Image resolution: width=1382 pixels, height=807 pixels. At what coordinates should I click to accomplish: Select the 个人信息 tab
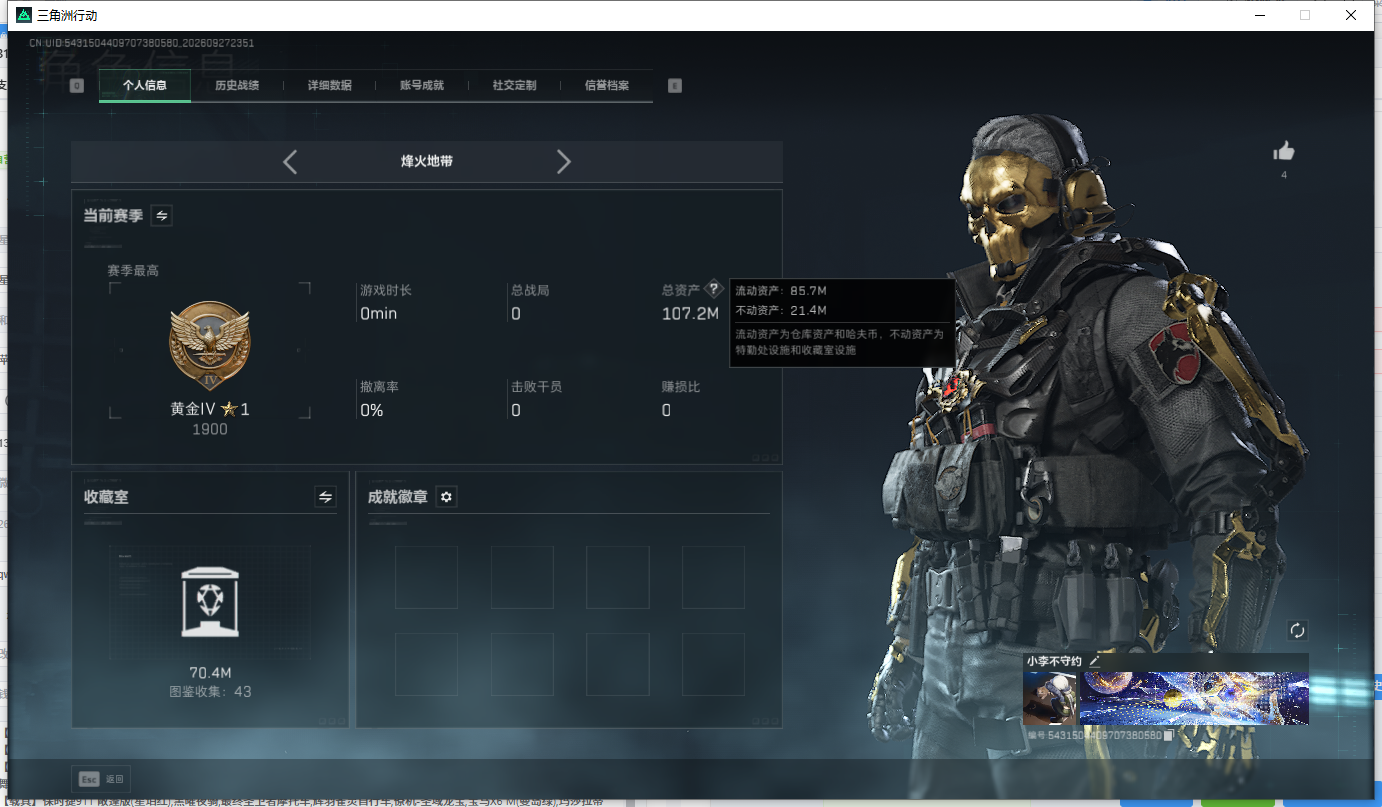tap(145, 85)
